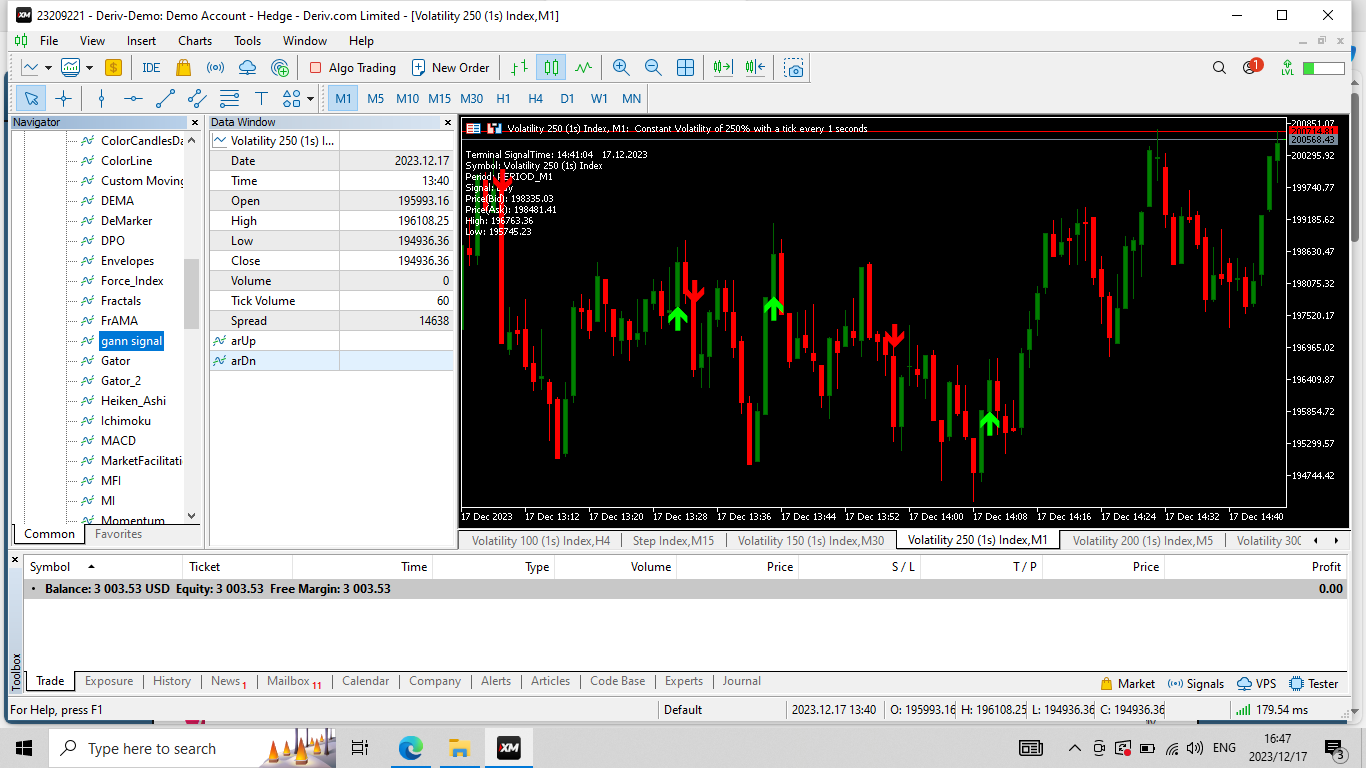
Task: Select the bar chart display icon
Action: 518,68
